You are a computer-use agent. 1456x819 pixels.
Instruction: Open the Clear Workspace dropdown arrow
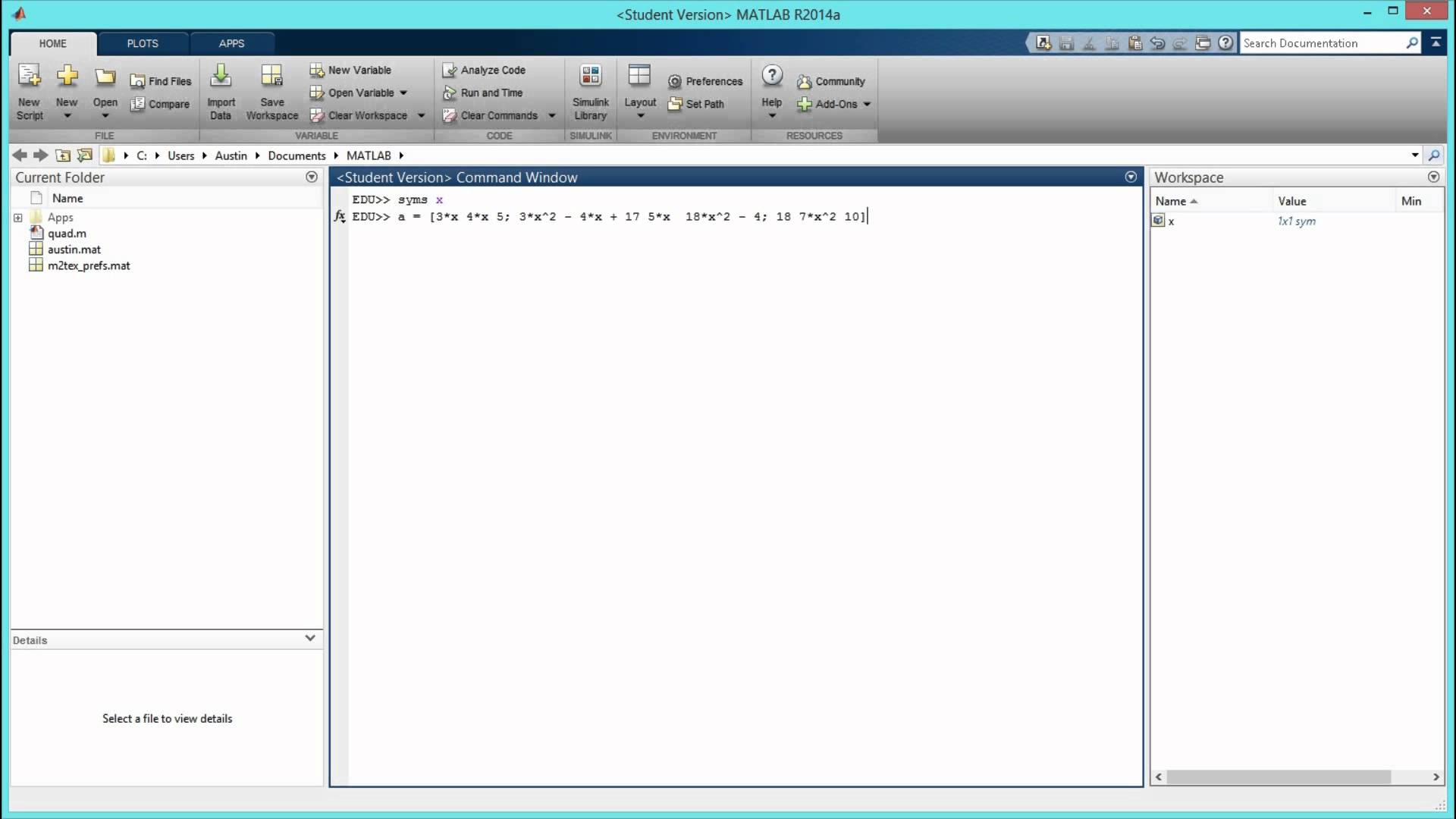click(x=421, y=115)
